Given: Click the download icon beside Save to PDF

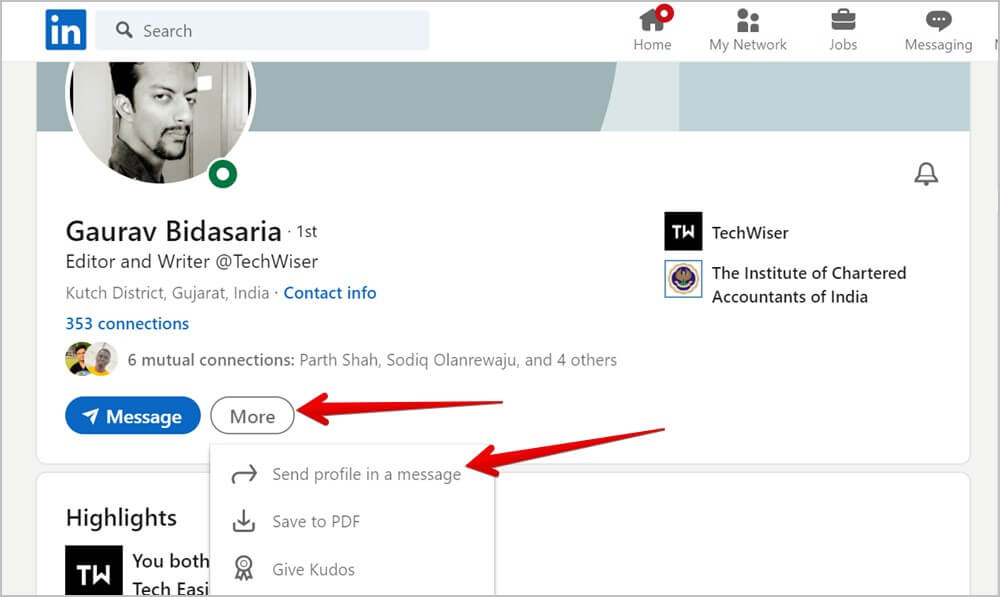Looking at the screenshot, I should point(243,520).
